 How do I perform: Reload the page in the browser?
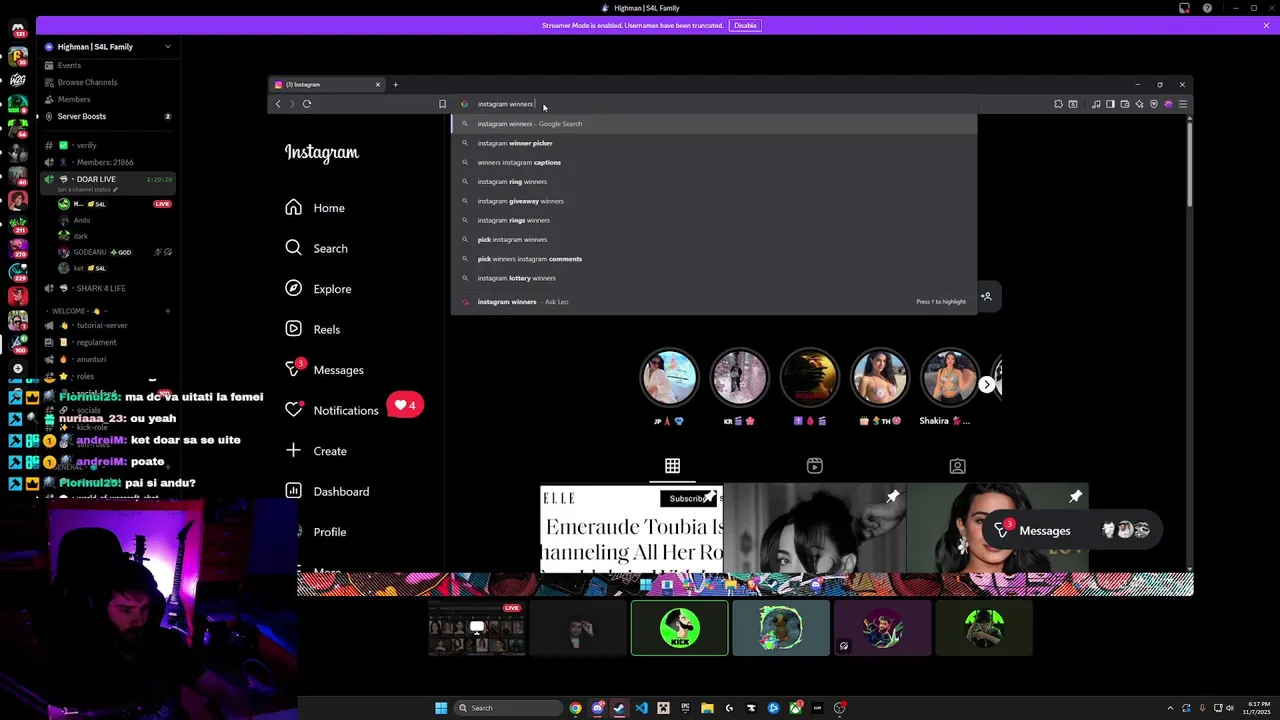307,104
